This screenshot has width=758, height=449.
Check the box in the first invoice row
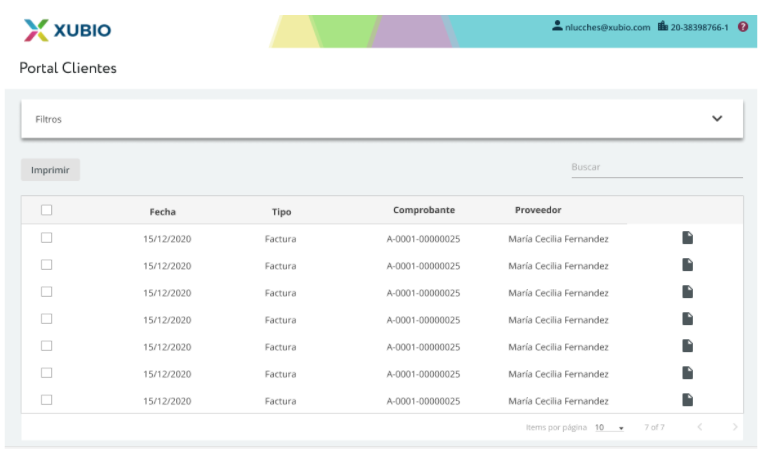point(46,237)
